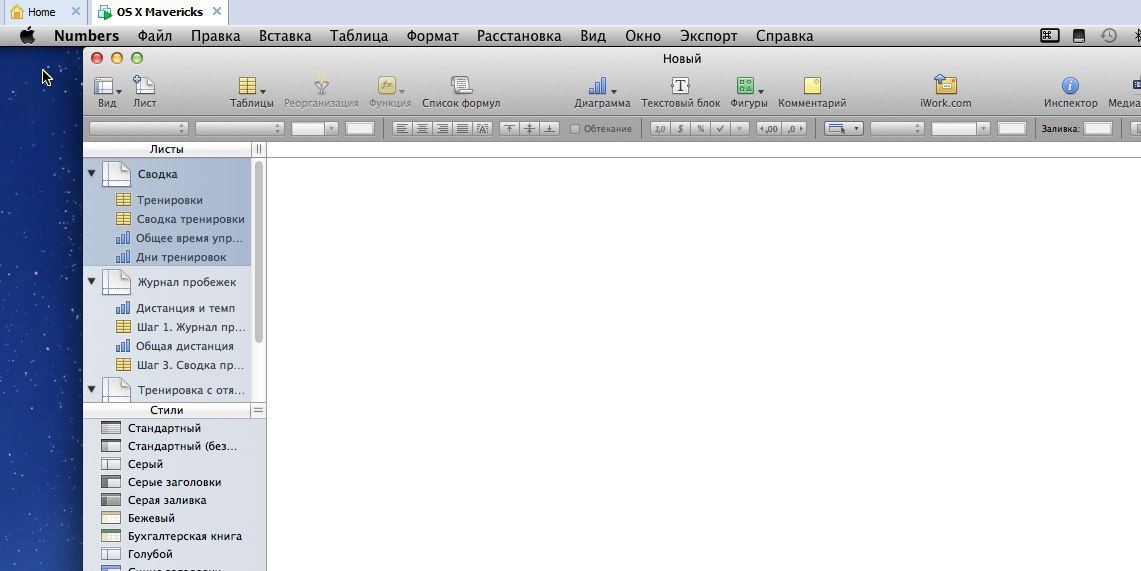Image resolution: width=1141 pixels, height=571 pixels.
Task: Open the font style dropdown
Action: 239,129
